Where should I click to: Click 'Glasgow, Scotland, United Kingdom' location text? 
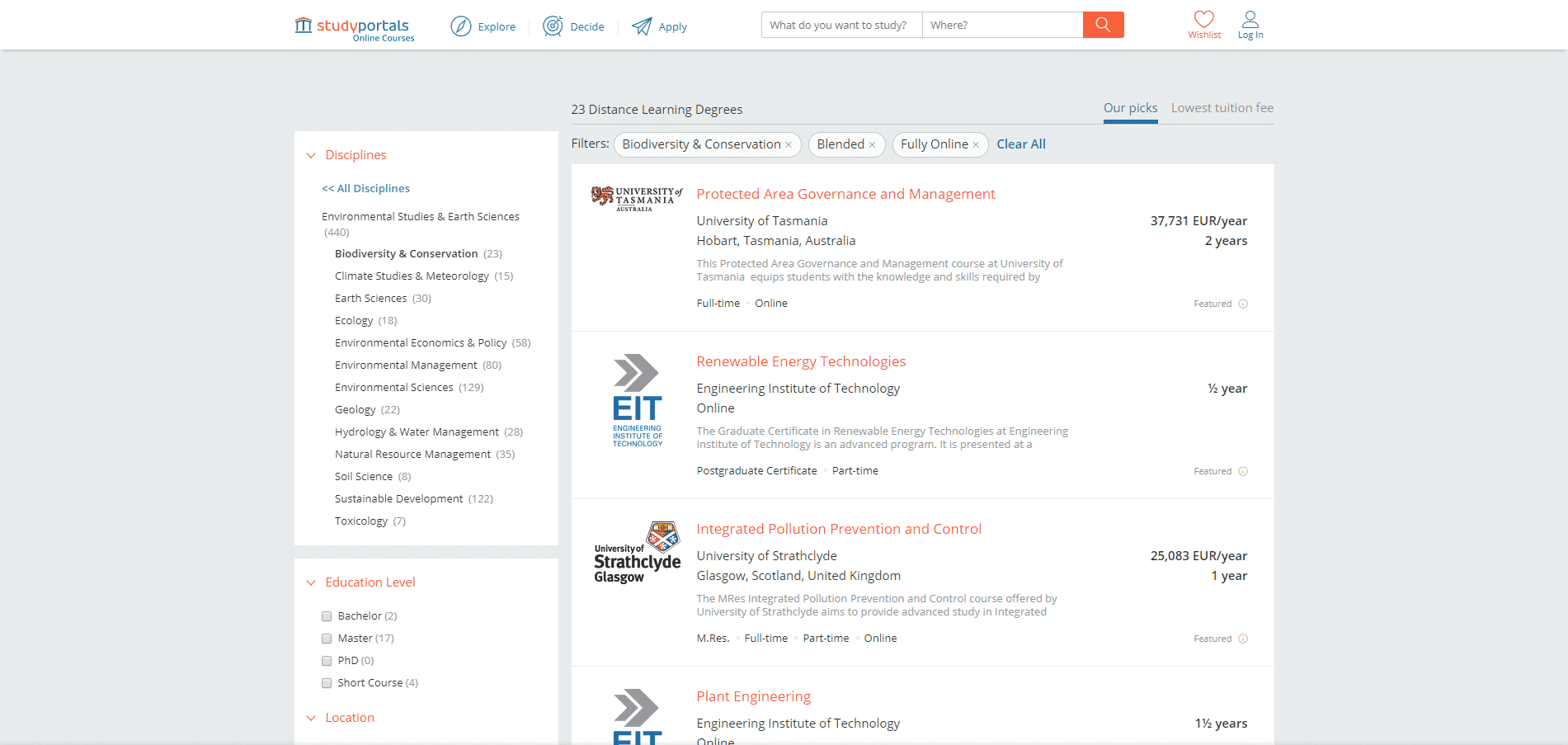(x=798, y=576)
